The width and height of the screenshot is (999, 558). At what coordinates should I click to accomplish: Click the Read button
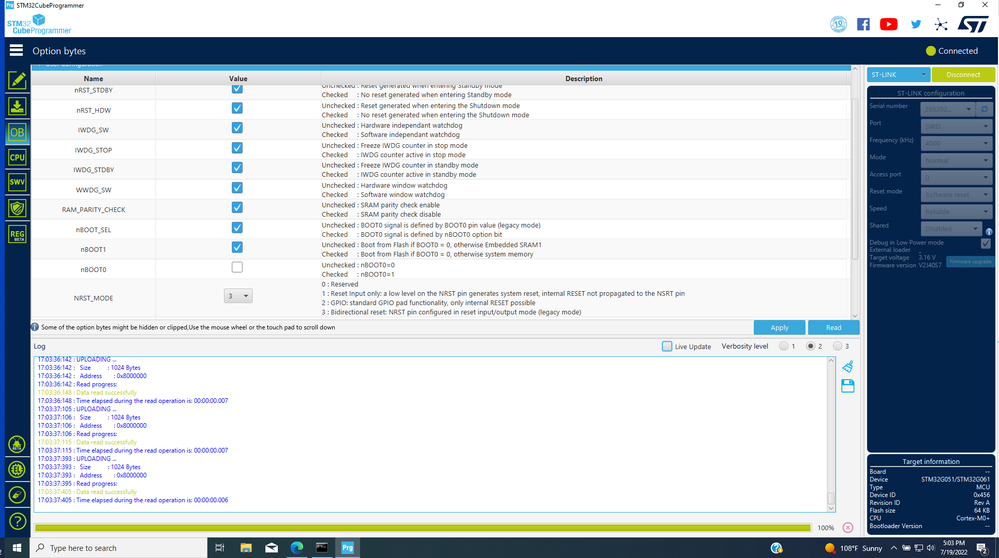click(x=833, y=327)
